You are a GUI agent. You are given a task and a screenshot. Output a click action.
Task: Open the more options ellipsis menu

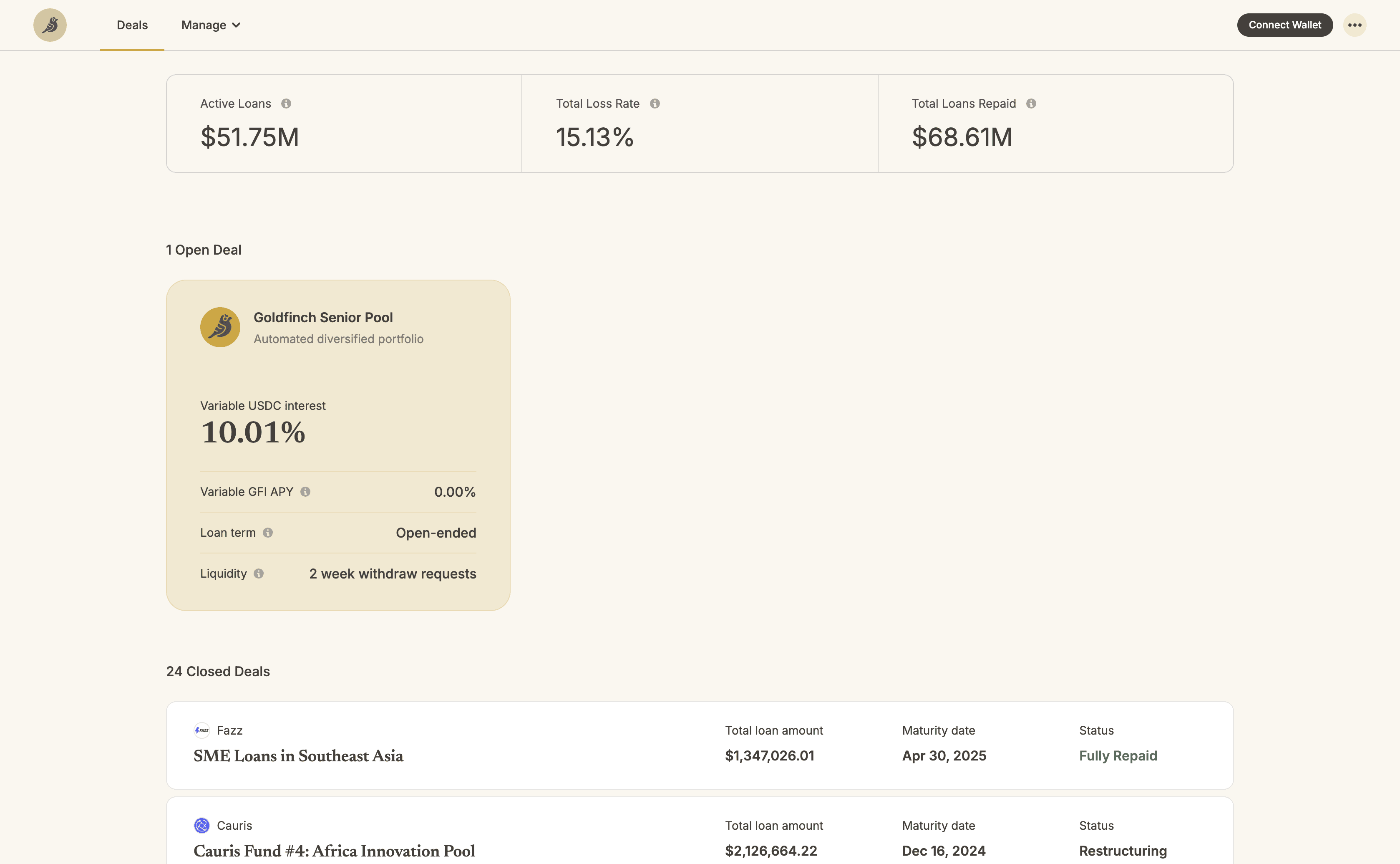[x=1355, y=25]
